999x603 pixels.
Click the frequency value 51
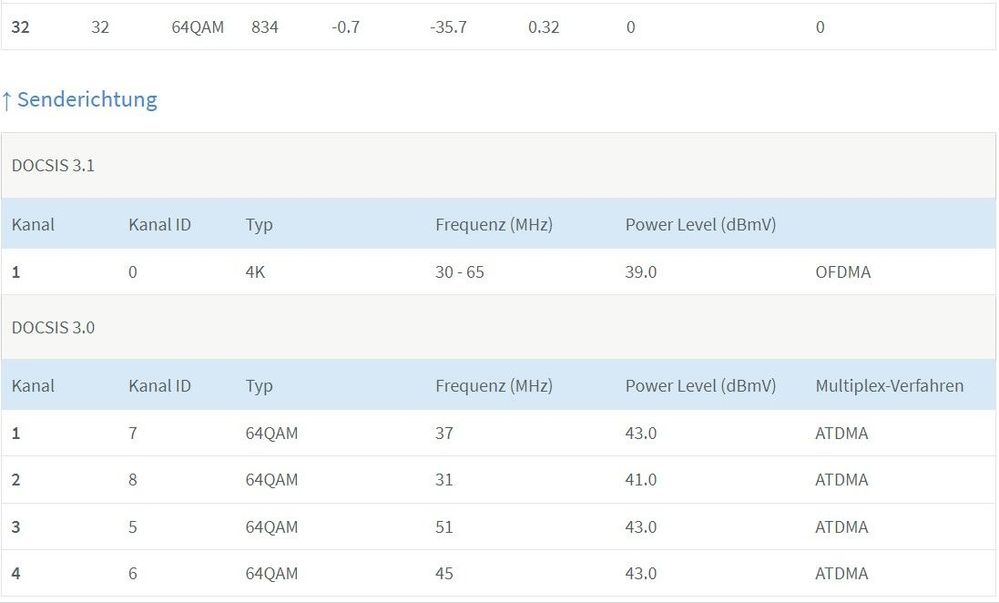(444, 527)
